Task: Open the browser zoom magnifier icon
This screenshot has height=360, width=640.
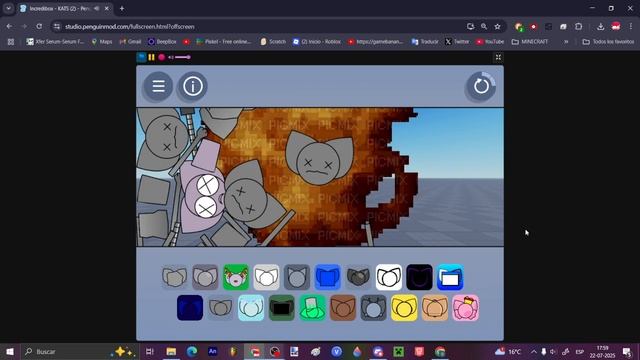Action: tap(484, 27)
